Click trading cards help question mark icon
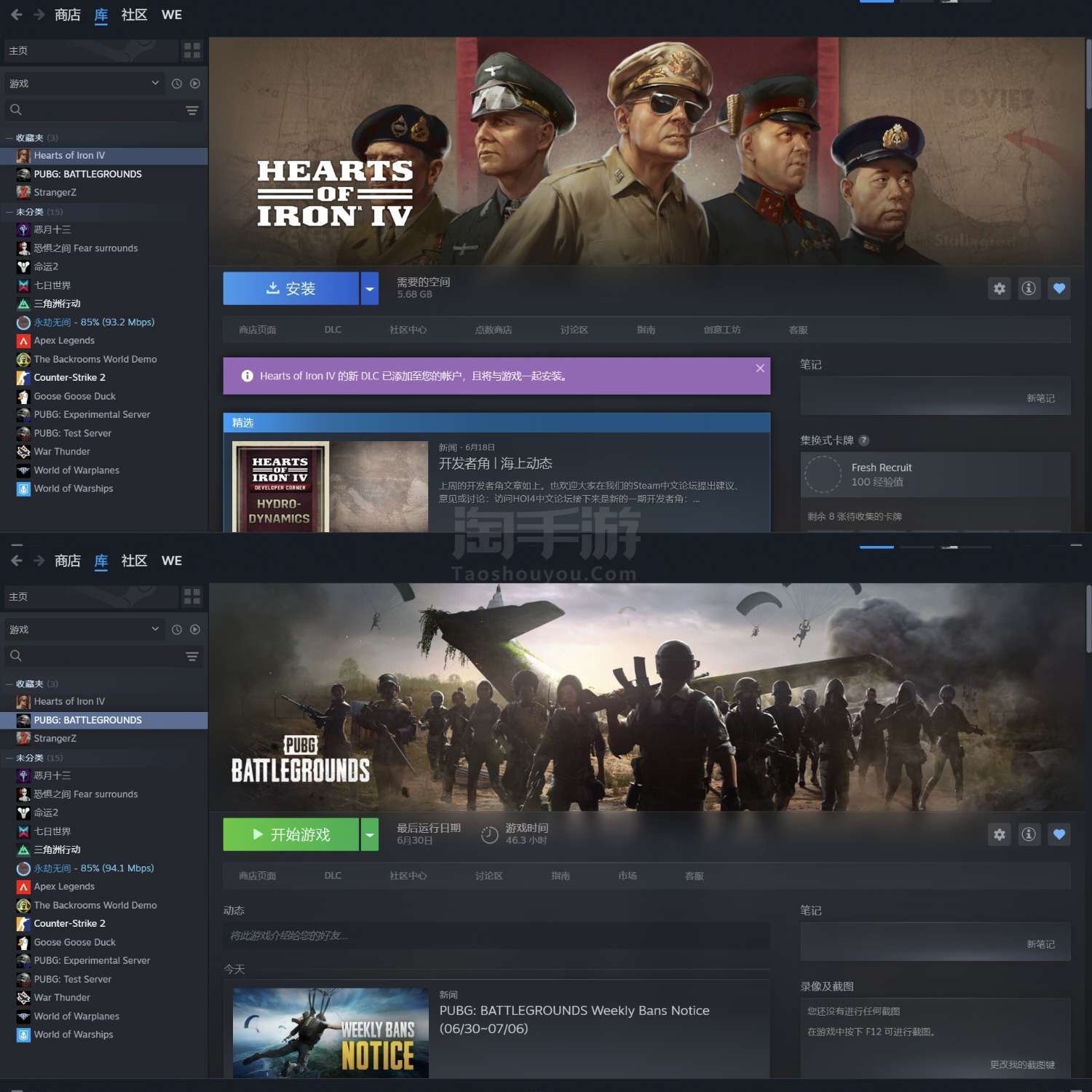This screenshot has height=1092, width=1092. [864, 440]
